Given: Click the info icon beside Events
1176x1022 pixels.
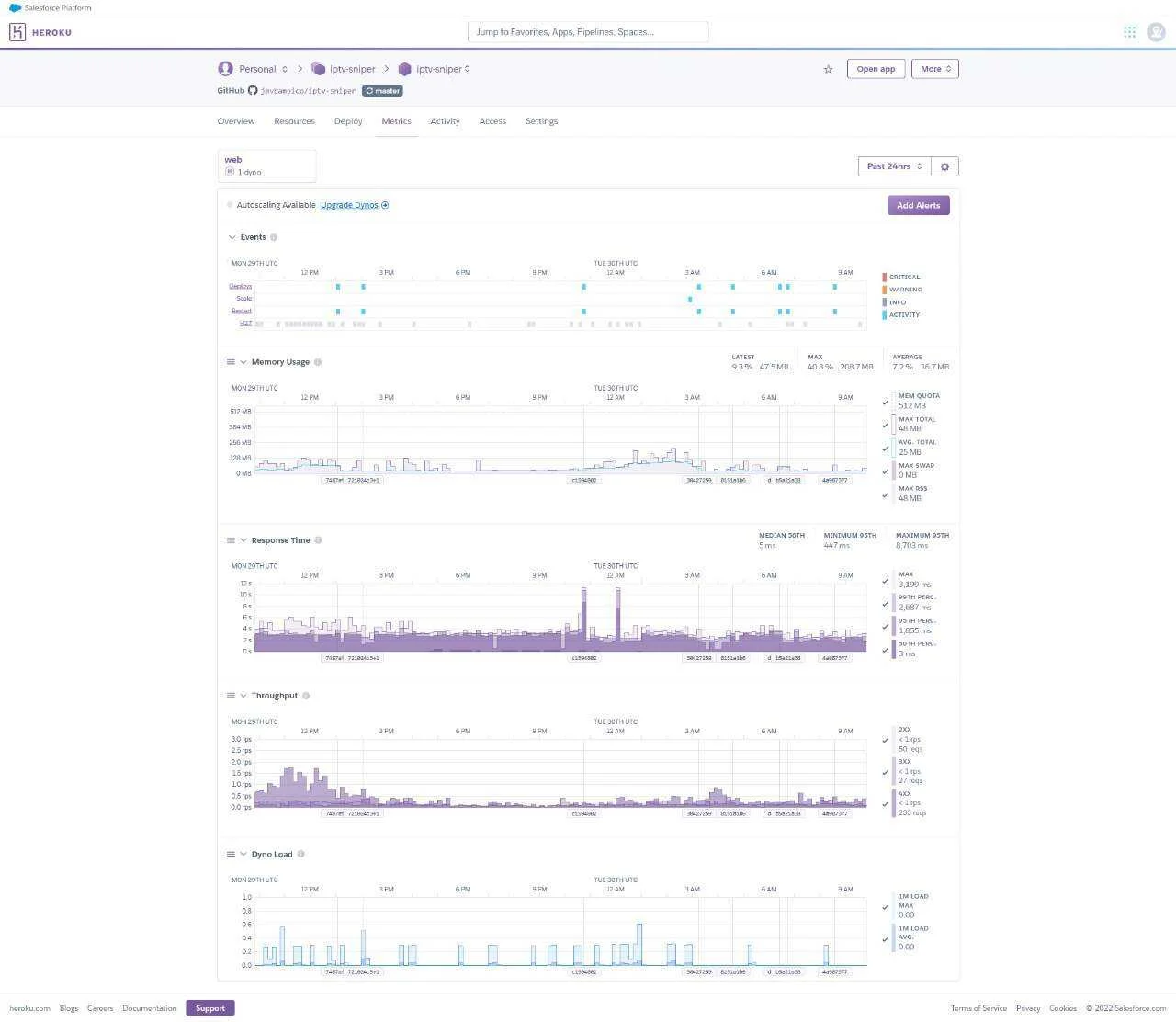Looking at the screenshot, I should pos(274,237).
